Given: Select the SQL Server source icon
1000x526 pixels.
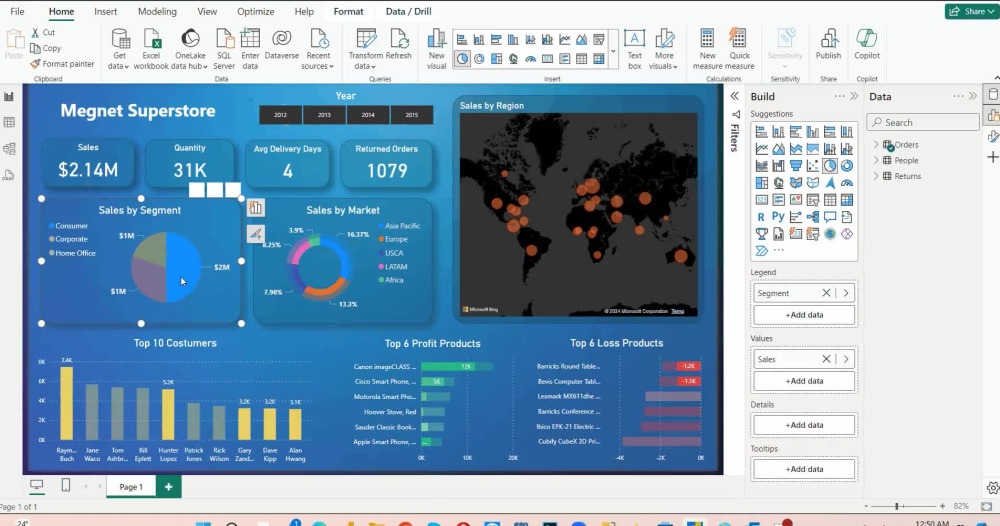Looking at the screenshot, I should click(224, 40).
